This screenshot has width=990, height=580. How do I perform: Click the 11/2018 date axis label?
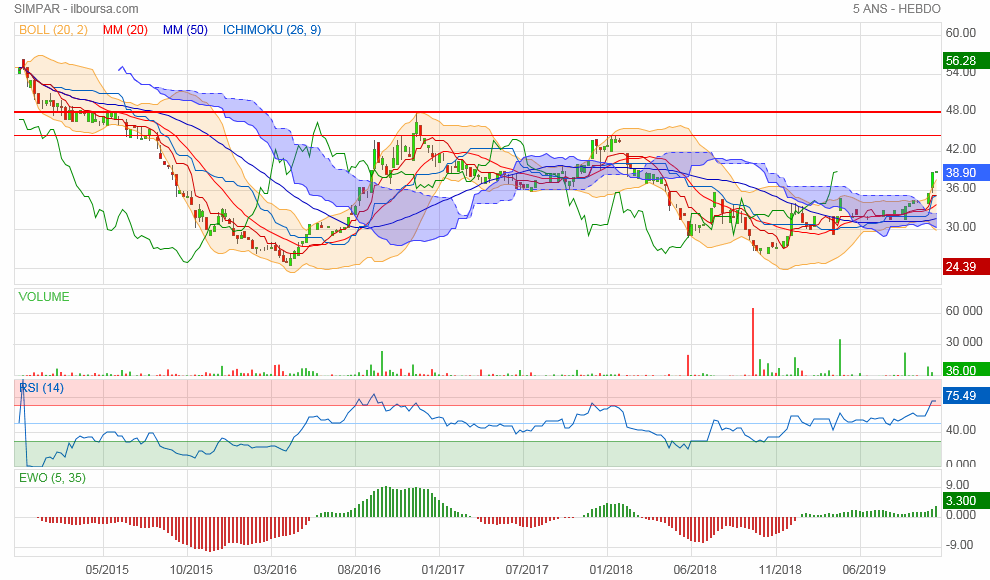tap(779, 570)
